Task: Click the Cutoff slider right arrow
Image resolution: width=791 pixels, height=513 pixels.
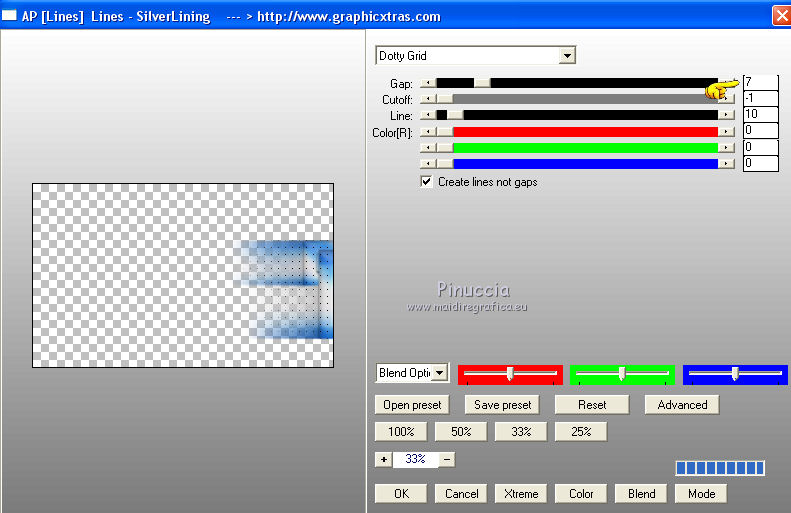Action: tap(726, 99)
